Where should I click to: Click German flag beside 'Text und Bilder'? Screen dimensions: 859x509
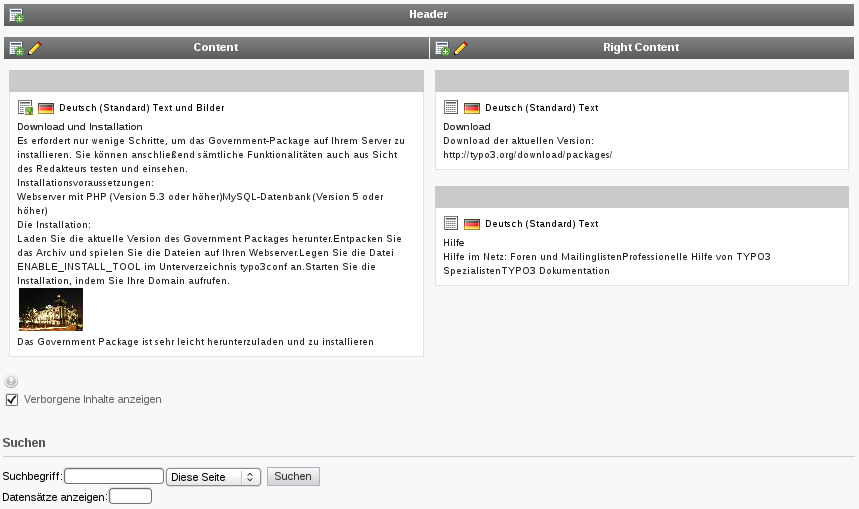(x=46, y=108)
